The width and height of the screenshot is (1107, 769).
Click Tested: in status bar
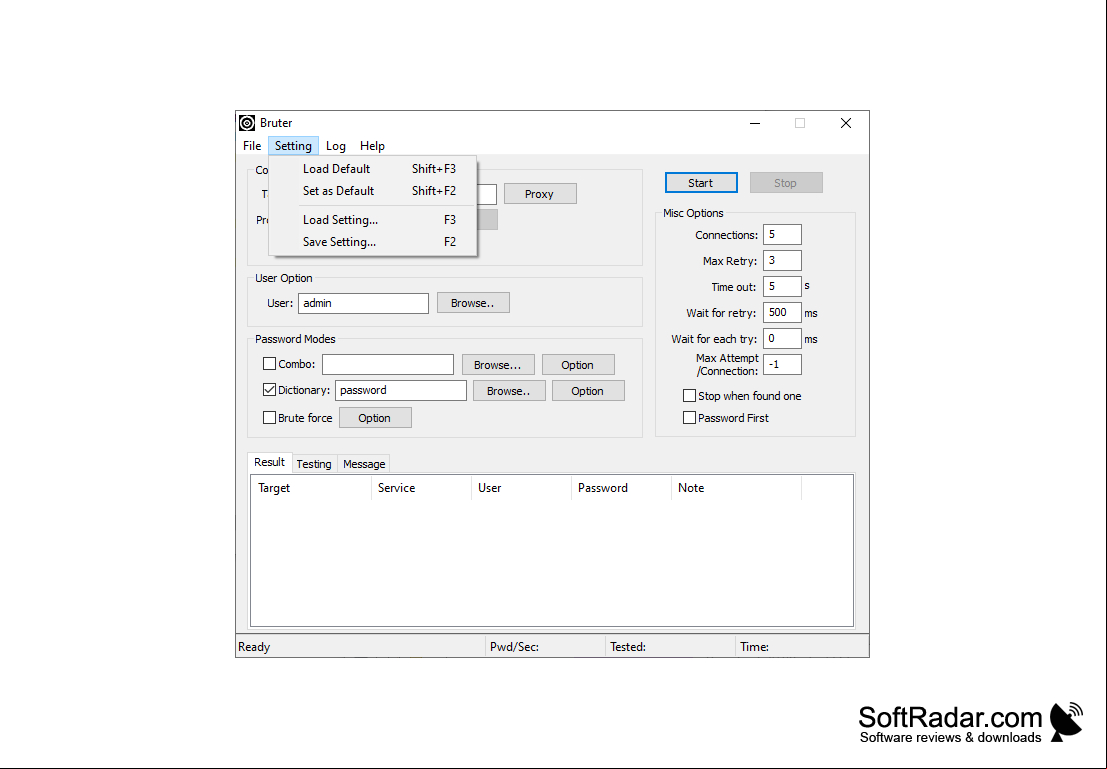tap(628, 647)
